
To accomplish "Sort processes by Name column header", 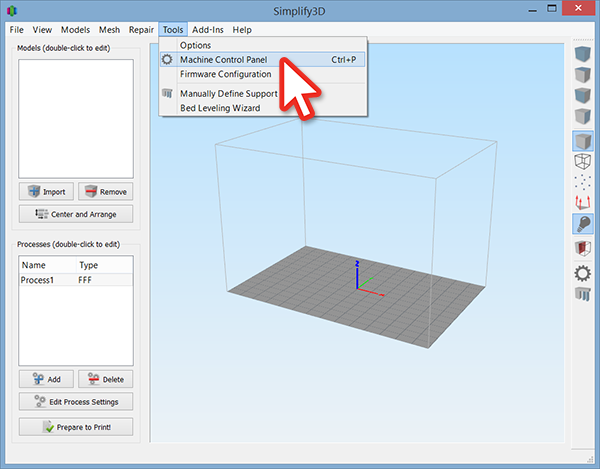I will click(x=48, y=265).
